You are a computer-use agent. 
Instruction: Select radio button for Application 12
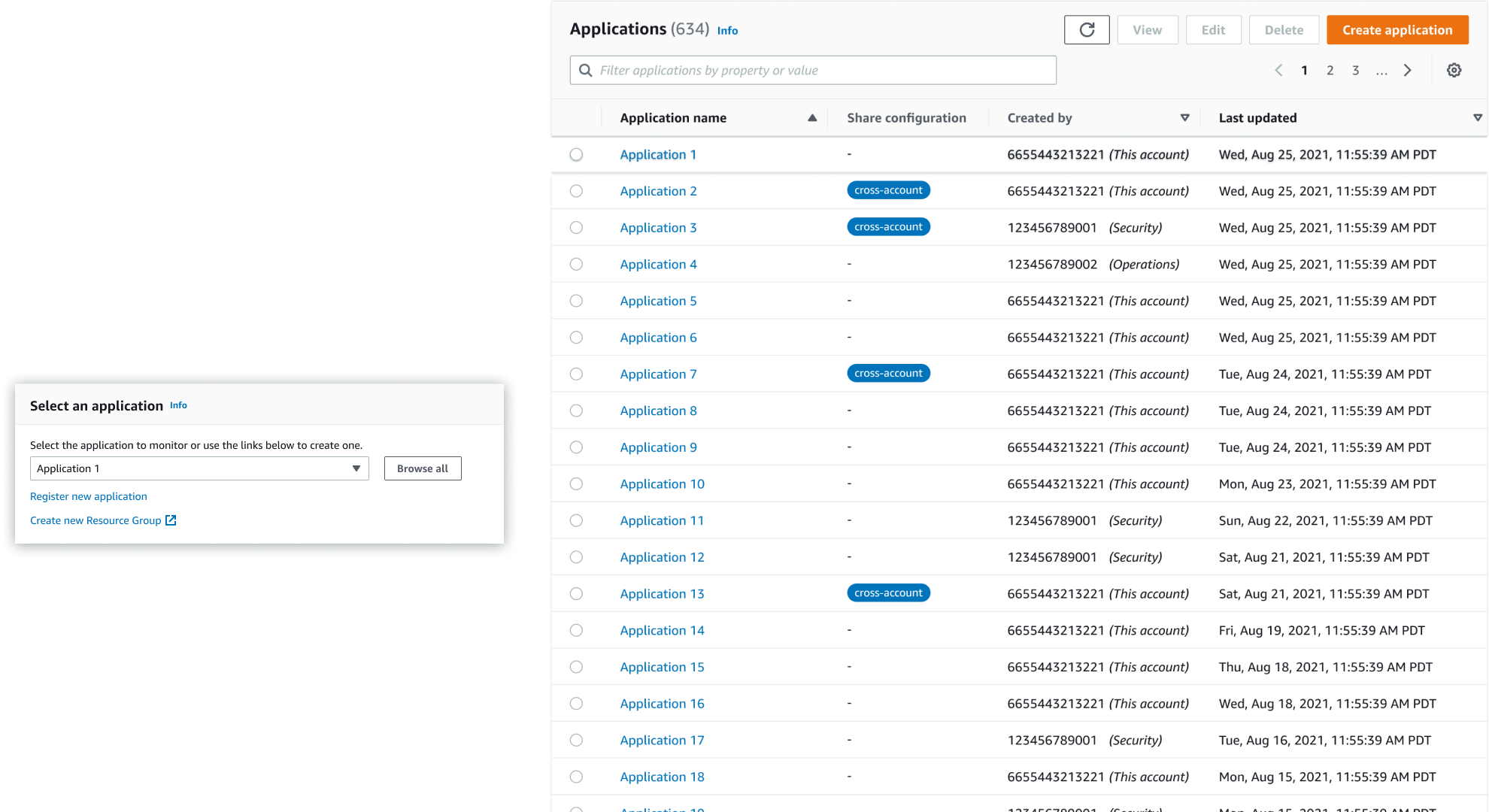click(x=576, y=557)
